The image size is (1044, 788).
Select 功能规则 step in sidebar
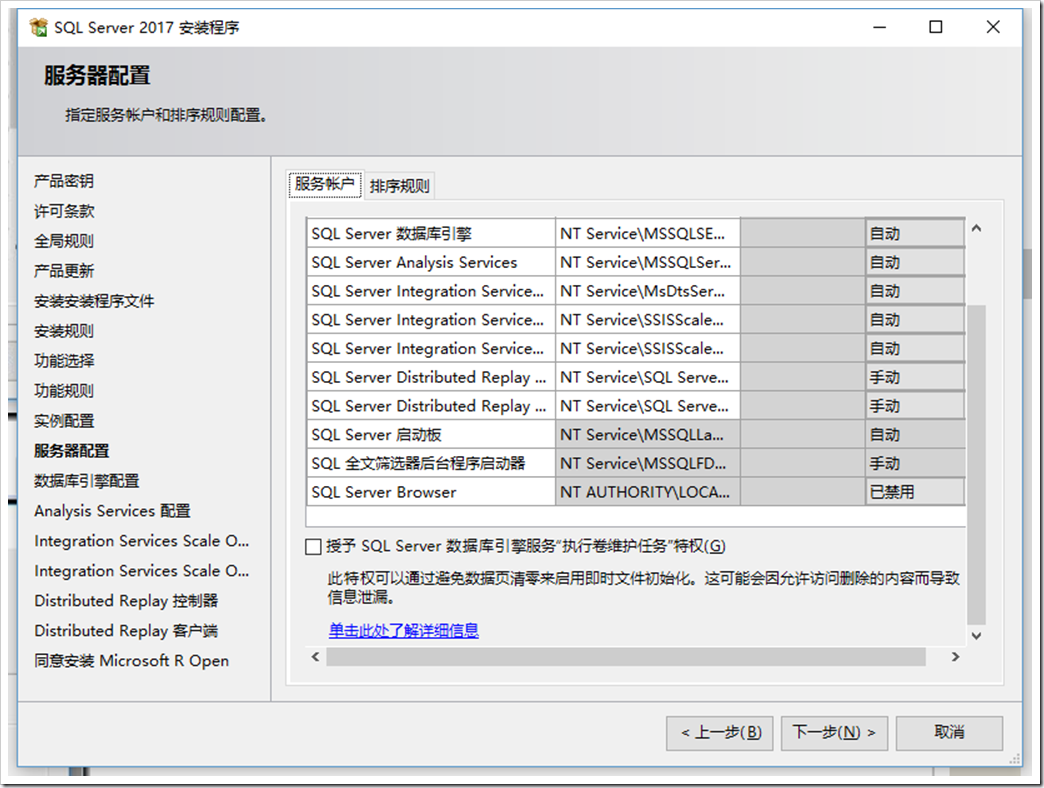tap(64, 391)
